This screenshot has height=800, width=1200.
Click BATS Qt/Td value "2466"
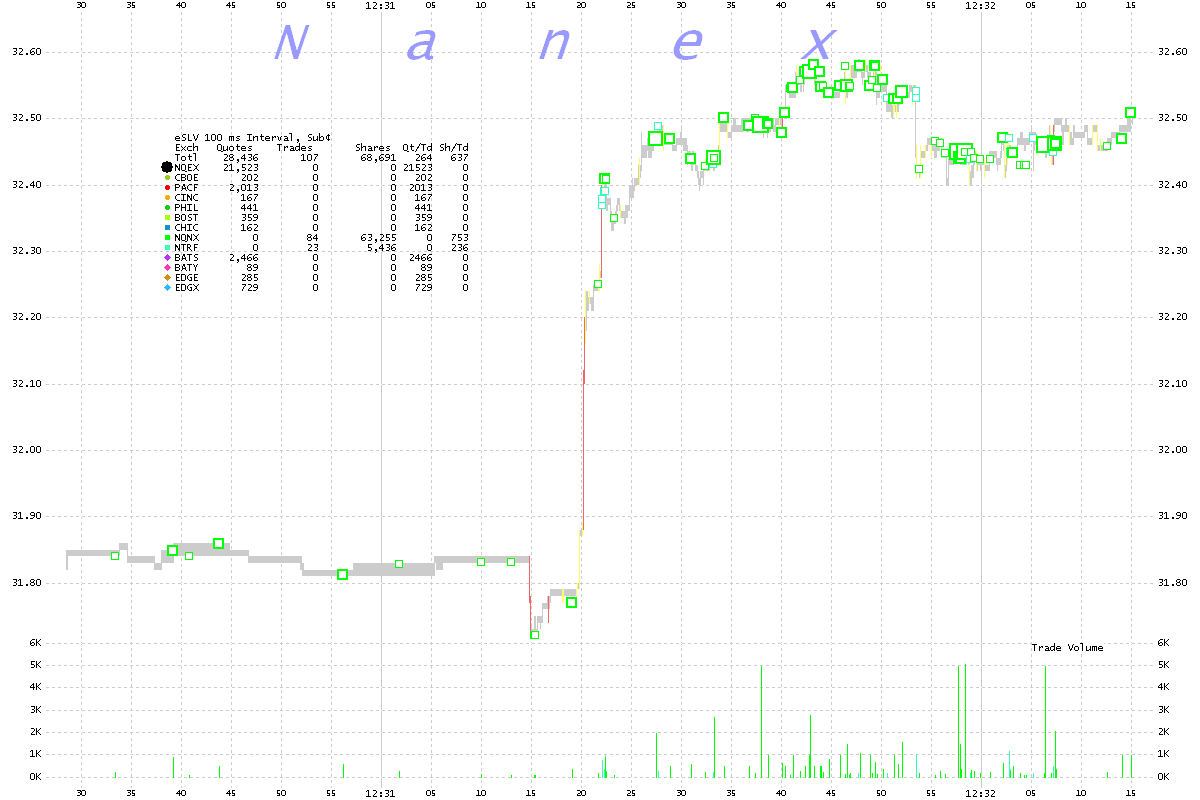(421, 258)
